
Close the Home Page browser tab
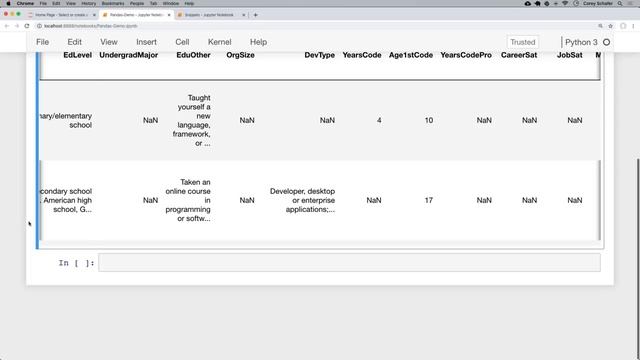click(94, 15)
